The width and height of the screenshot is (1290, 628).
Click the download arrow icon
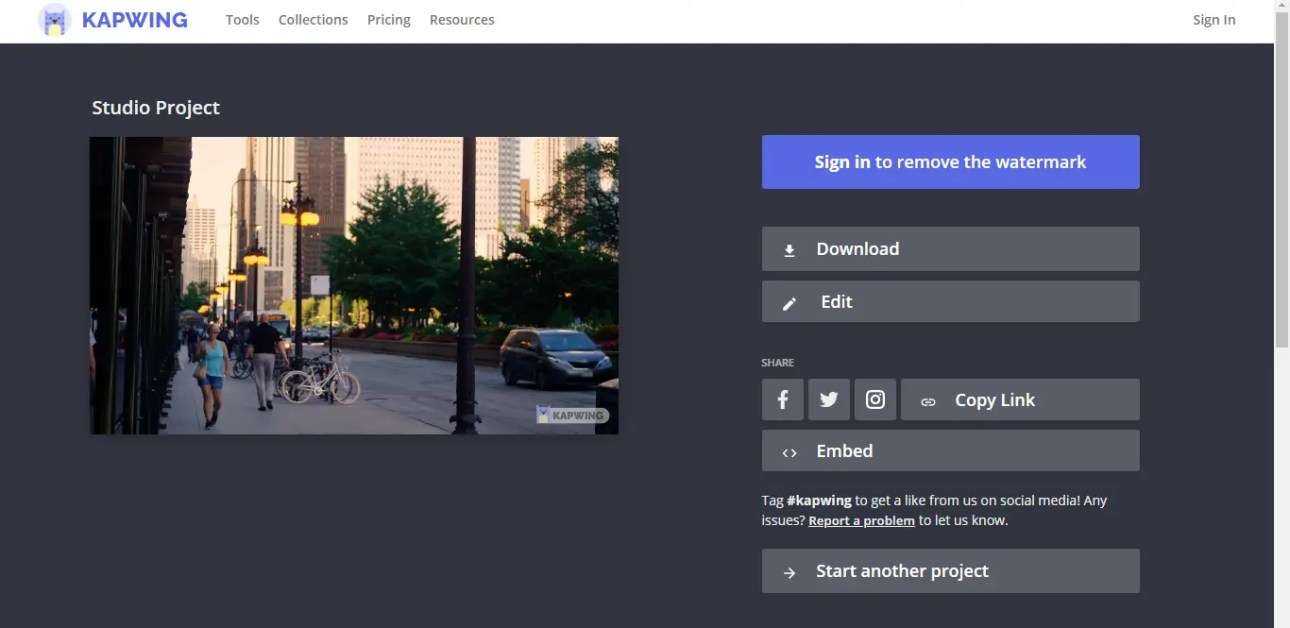click(789, 250)
